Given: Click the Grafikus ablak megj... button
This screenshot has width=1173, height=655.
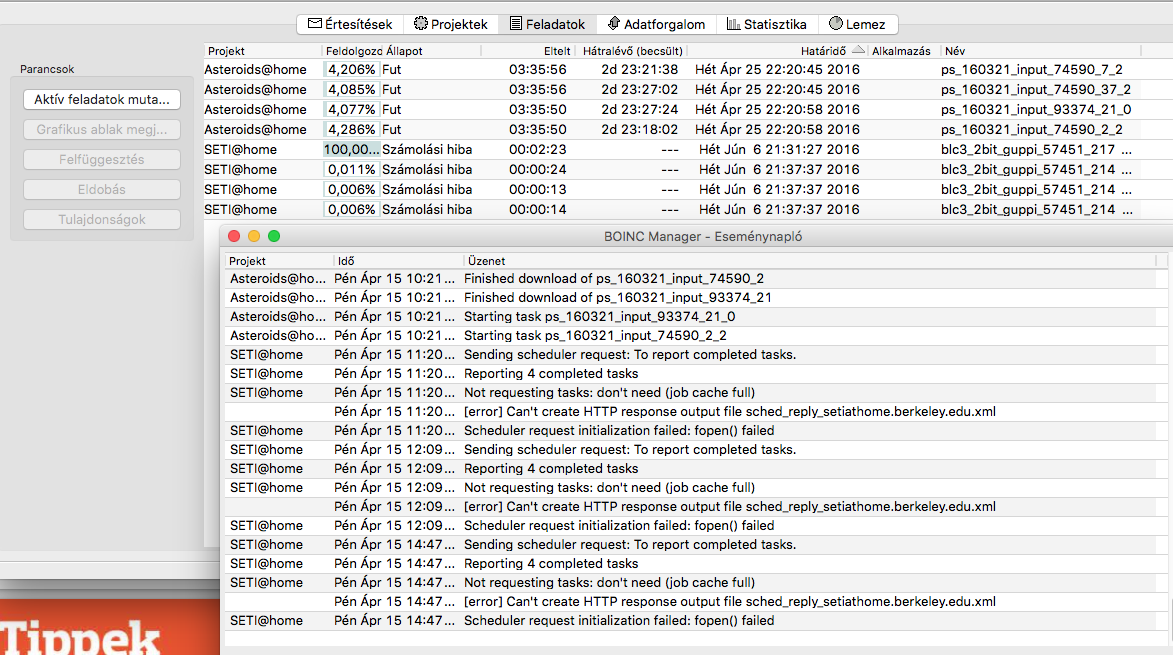Looking at the screenshot, I should click(x=102, y=129).
